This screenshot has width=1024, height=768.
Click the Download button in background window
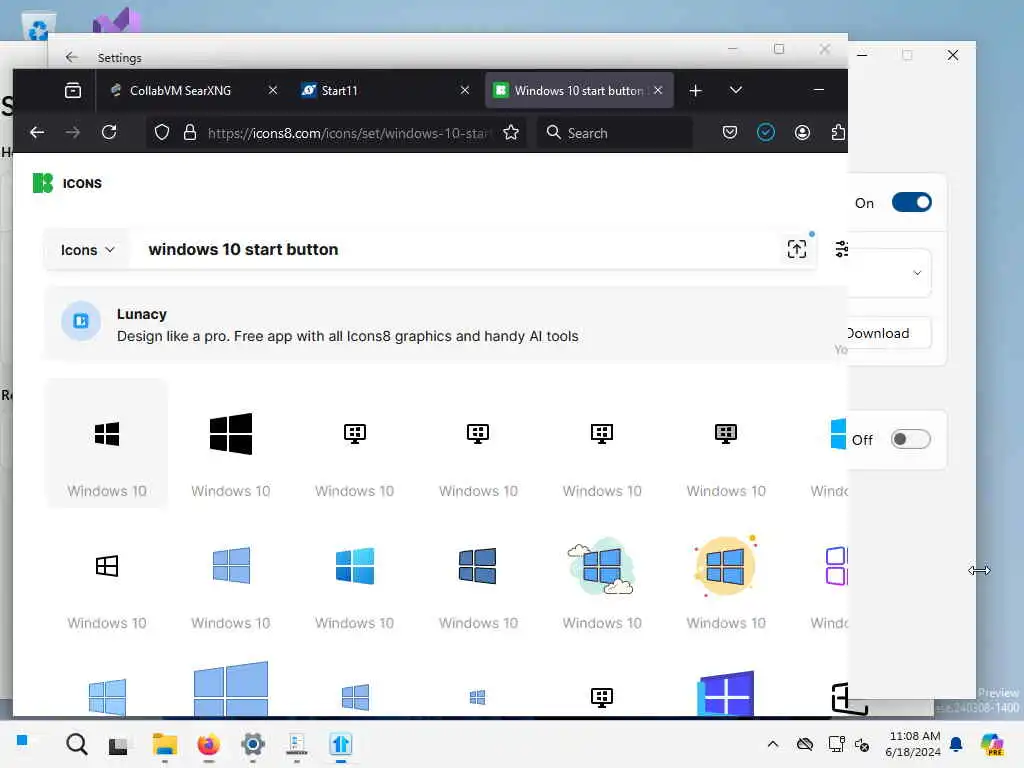(x=889, y=333)
